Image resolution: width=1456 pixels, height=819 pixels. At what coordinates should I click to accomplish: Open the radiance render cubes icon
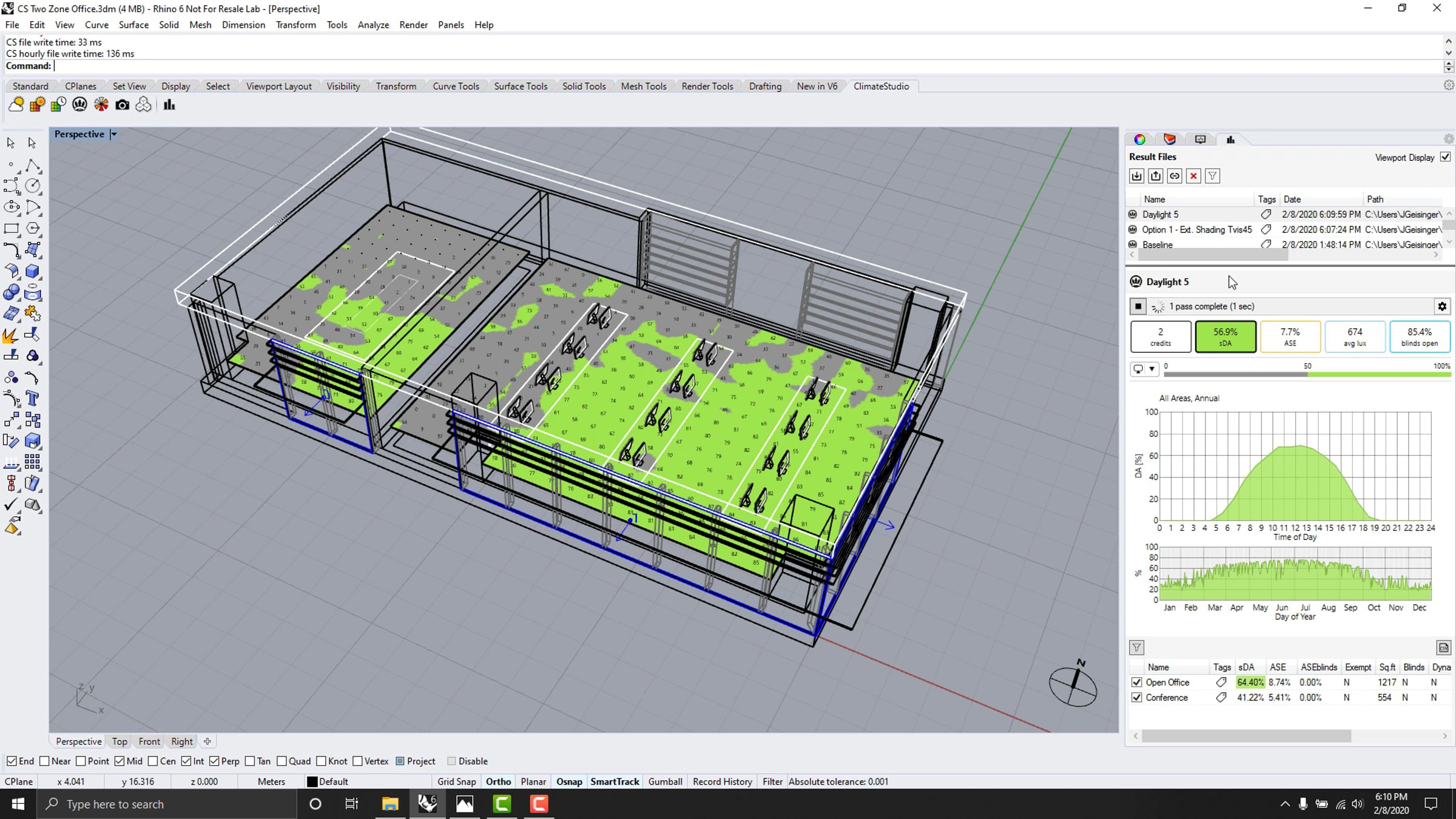click(x=143, y=105)
